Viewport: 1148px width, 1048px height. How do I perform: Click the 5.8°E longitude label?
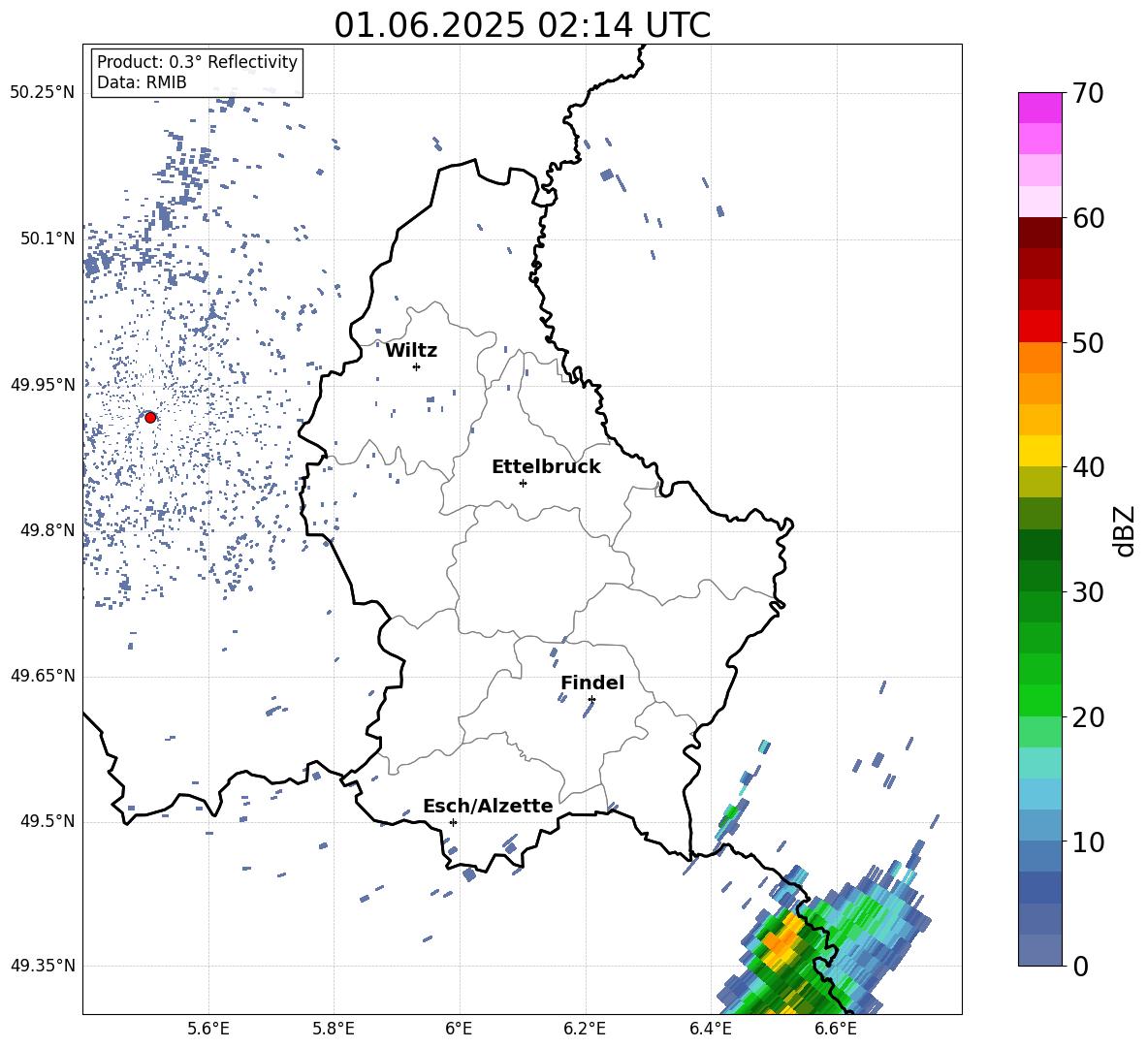tap(334, 1030)
